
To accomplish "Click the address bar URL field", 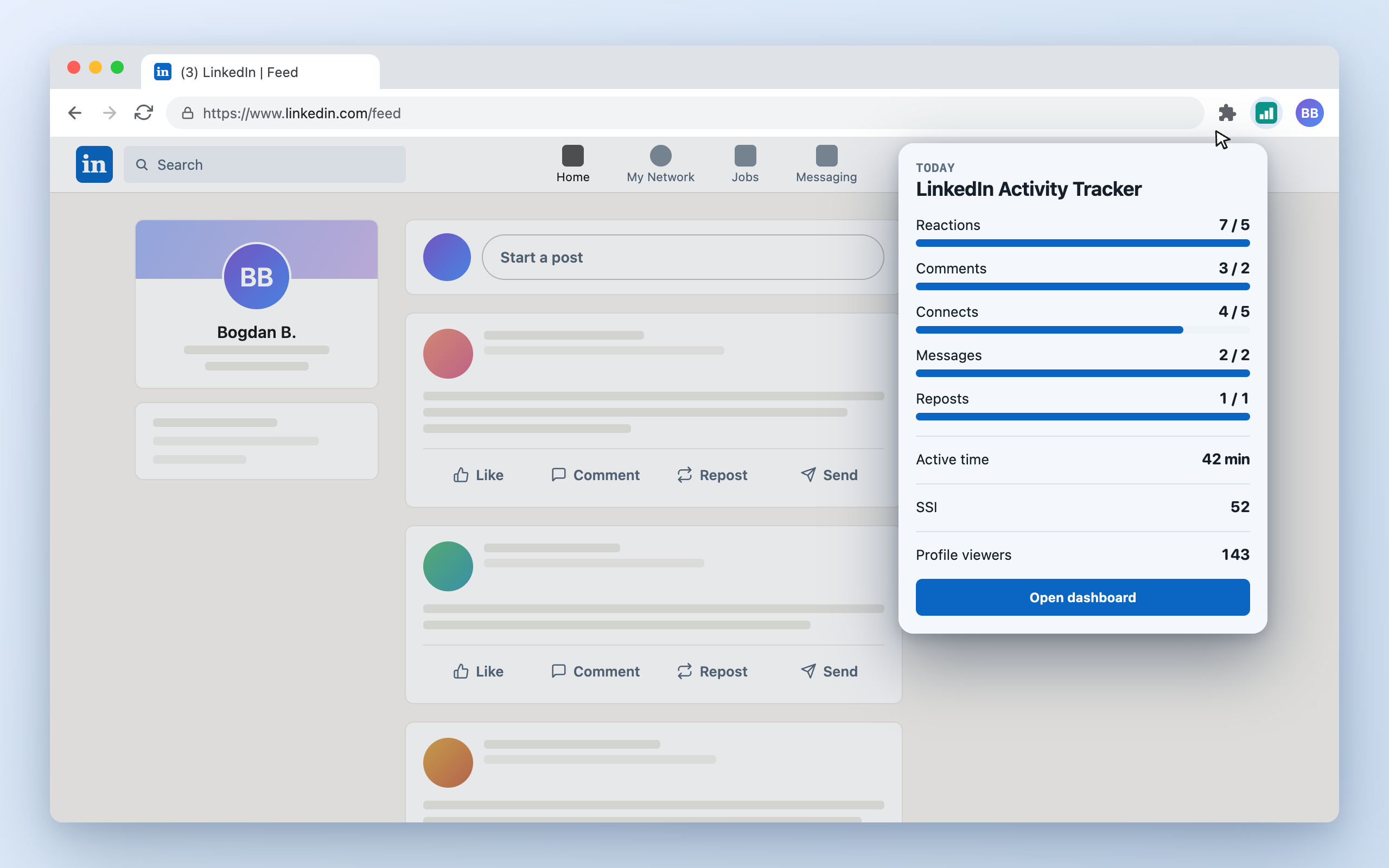I will [x=685, y=113].
